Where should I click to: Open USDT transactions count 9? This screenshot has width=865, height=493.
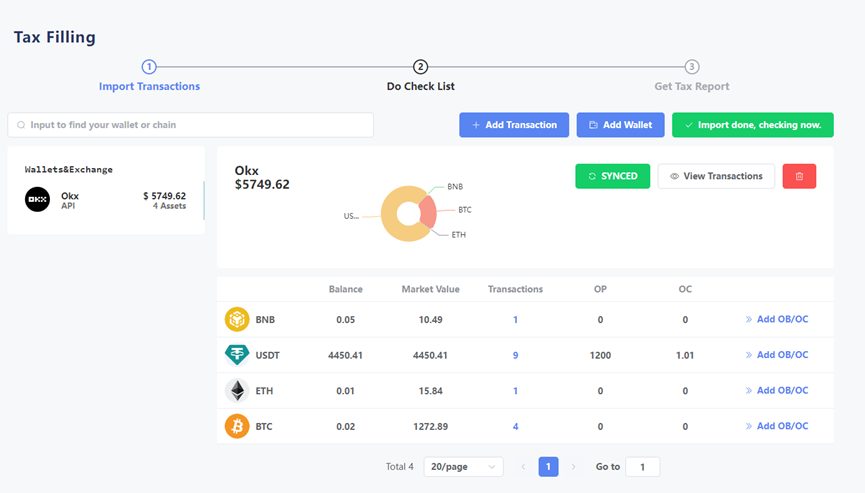point(515,355)
